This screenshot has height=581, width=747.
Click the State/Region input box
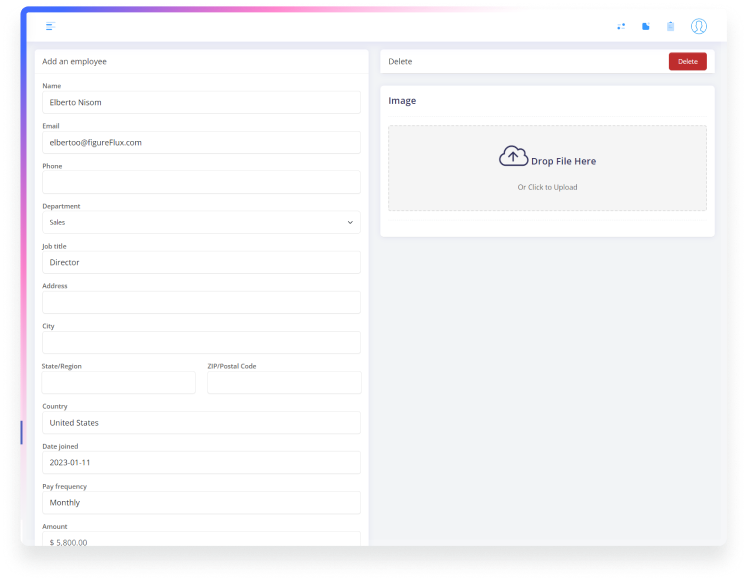point(119,382)
